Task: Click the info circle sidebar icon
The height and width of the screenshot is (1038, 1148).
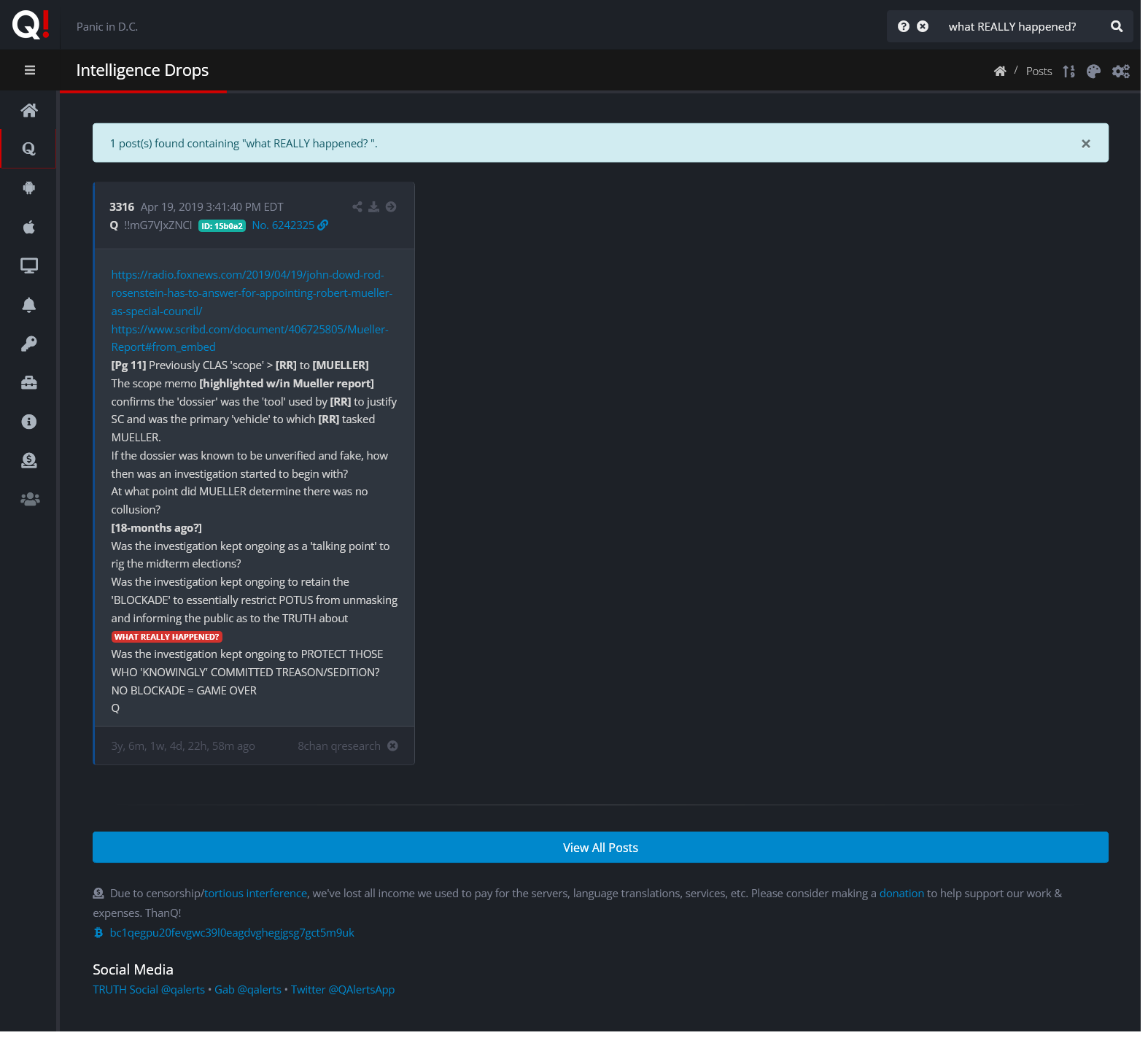Action: (29, 422)
